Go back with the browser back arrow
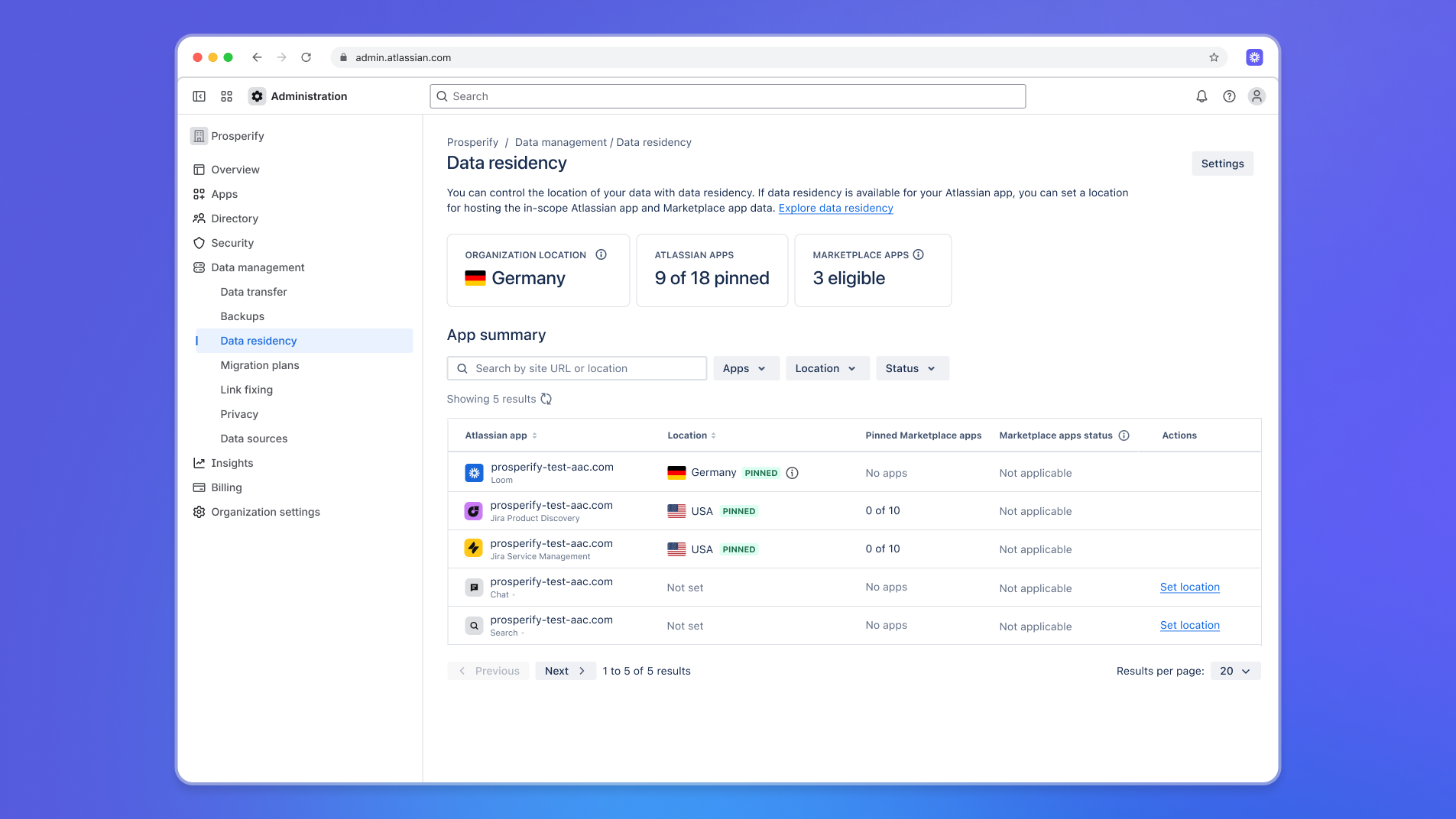Image resolution: width=1456 pixels, height=819 pixels. coord(257,57)
